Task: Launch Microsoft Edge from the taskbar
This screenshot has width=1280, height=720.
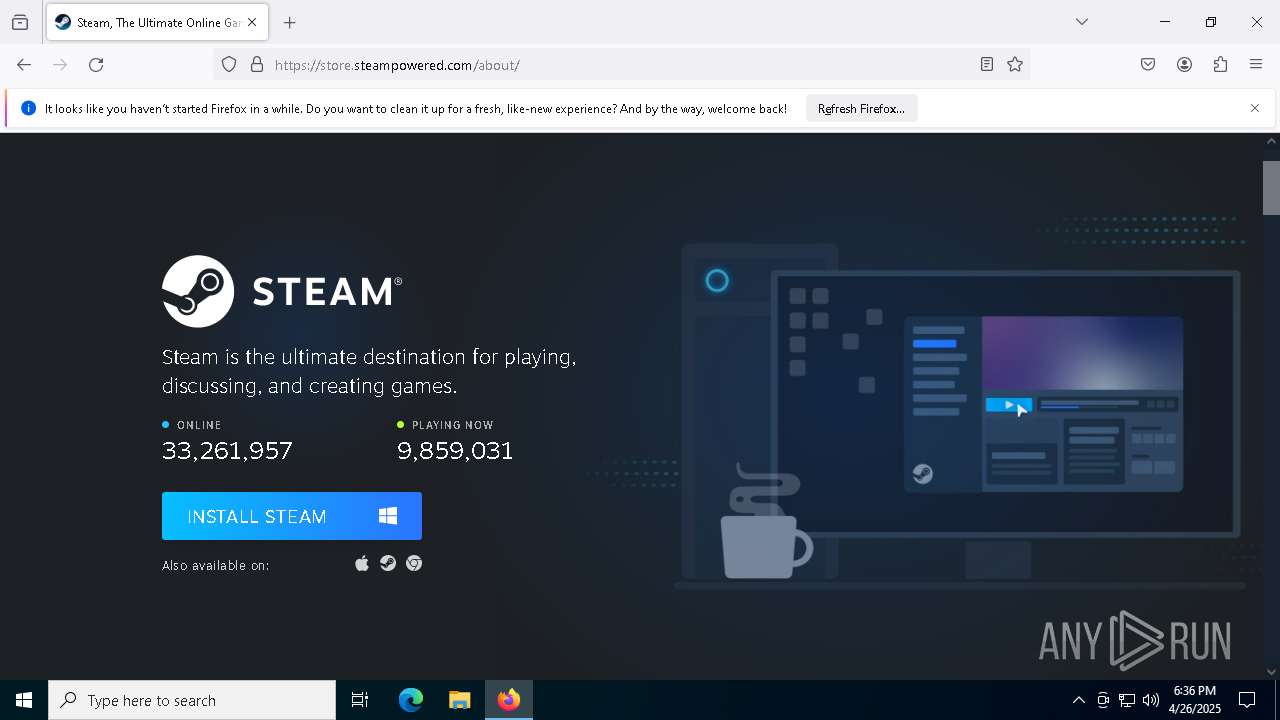Action: [x=411, y=700]
